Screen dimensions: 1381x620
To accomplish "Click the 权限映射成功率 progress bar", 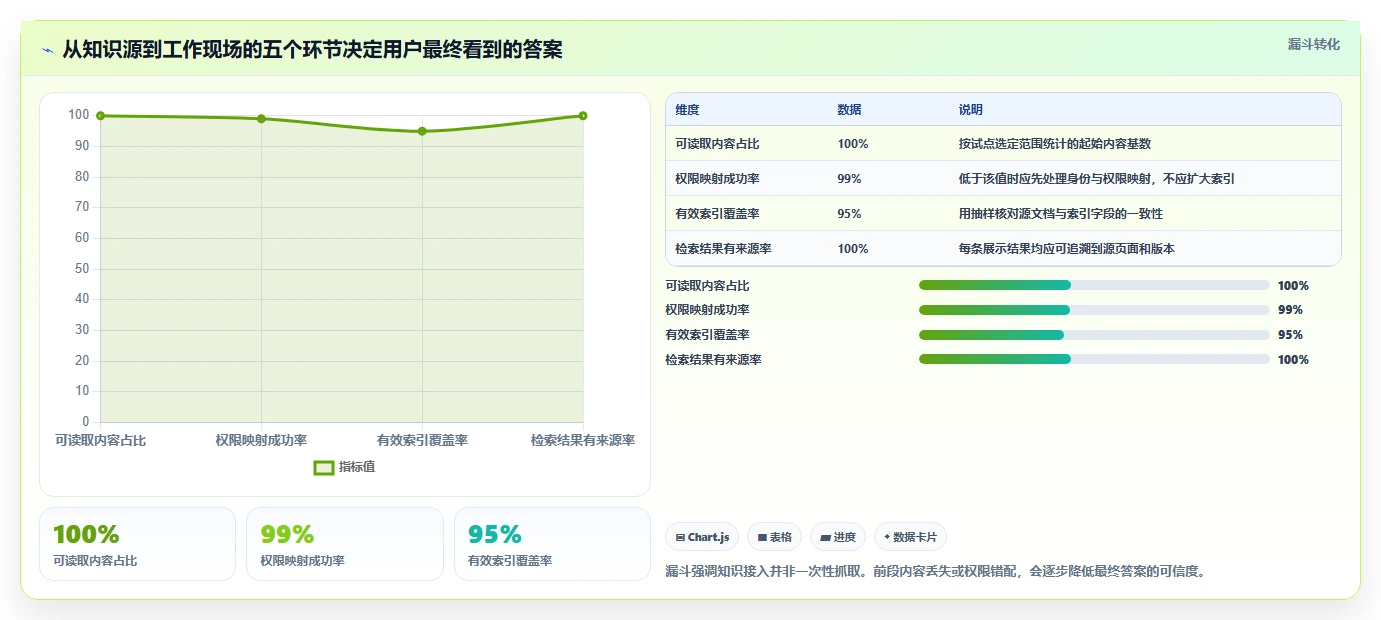I will click(x=1094, y=310).
